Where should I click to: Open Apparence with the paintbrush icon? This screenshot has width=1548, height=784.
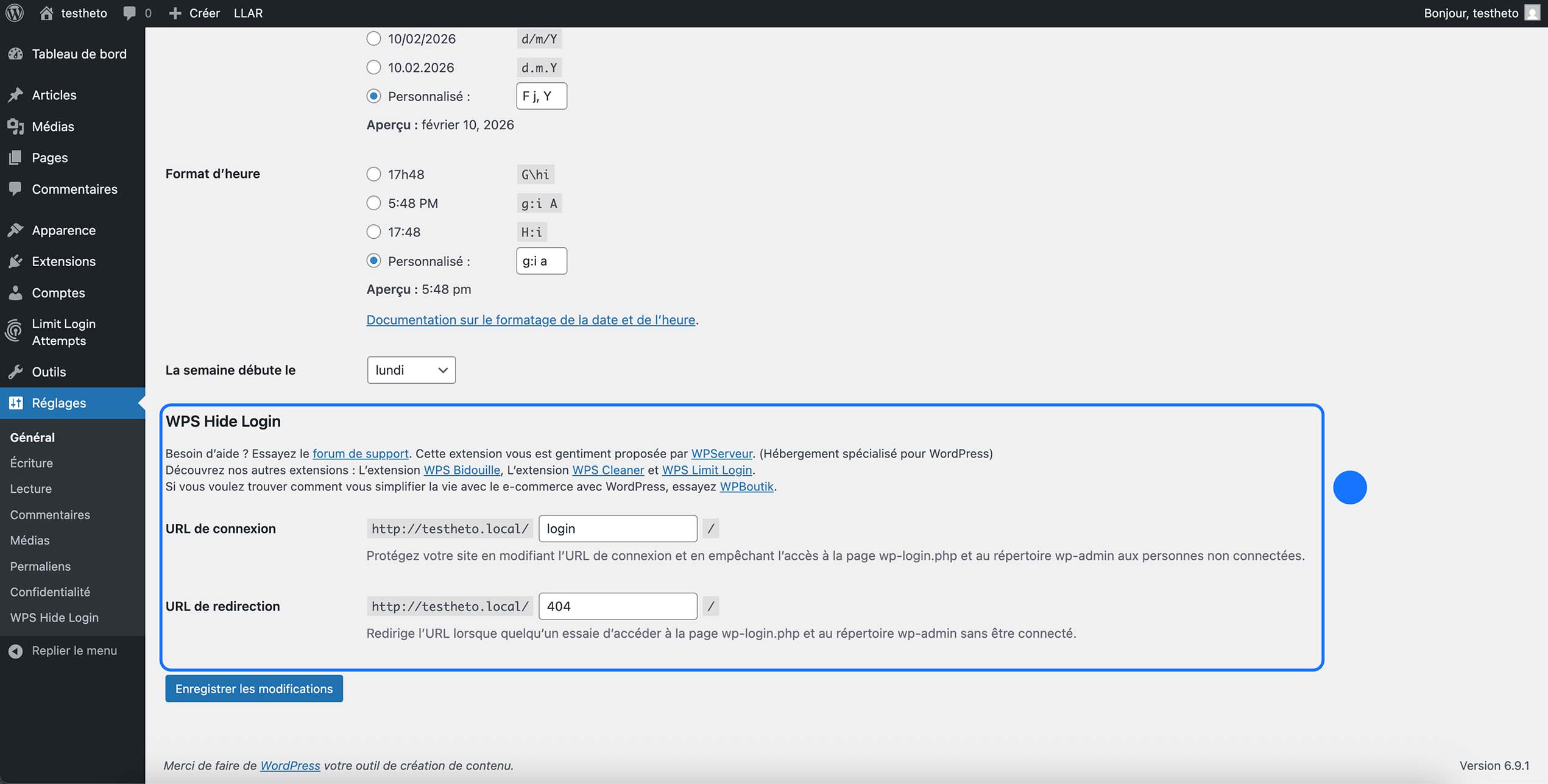[16, 230]
